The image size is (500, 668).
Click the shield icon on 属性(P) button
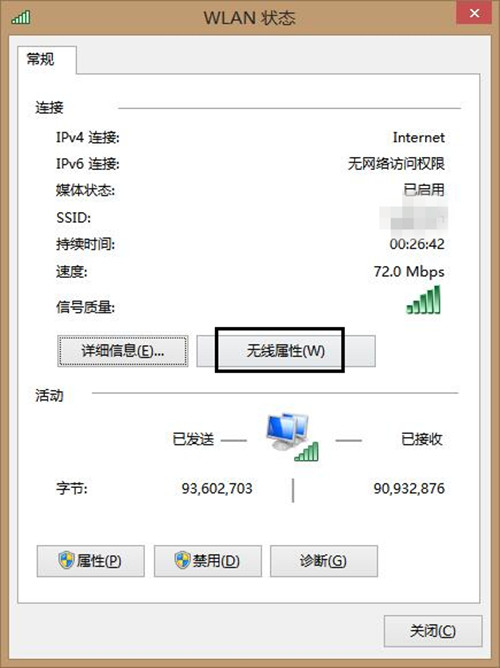pos(66,560)
